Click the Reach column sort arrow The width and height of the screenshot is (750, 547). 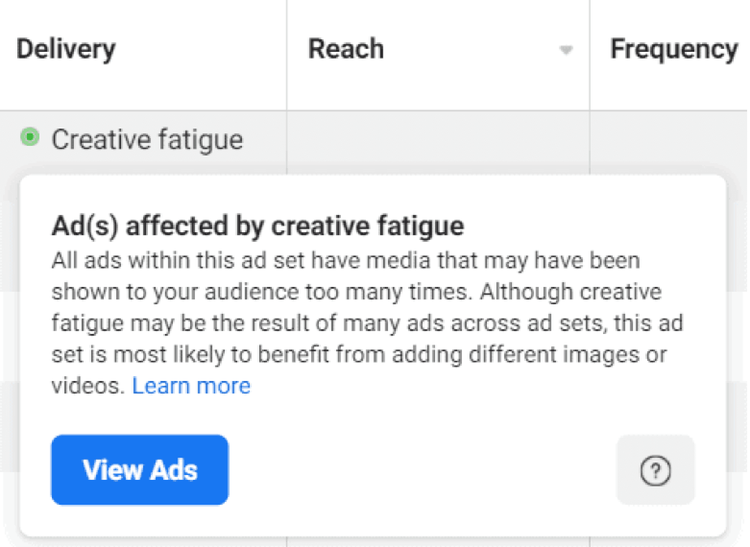tap(566, 50)
